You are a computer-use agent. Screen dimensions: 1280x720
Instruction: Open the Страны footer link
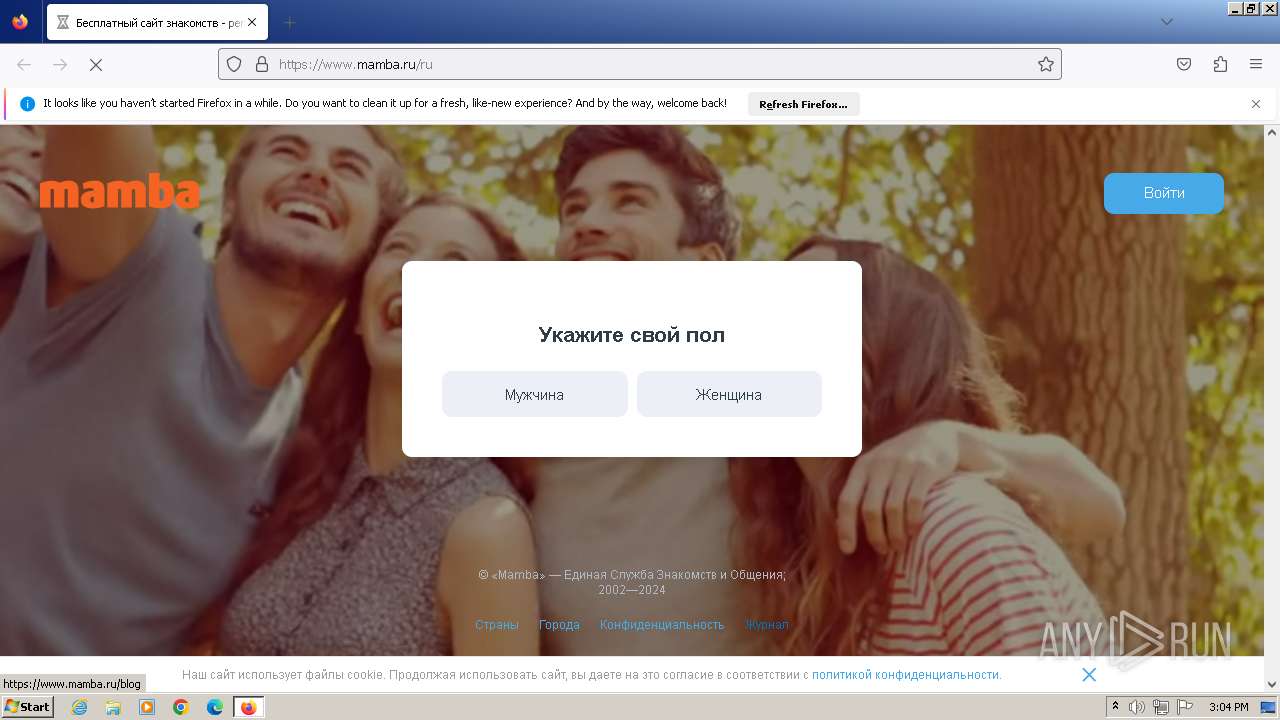point(497,625)
